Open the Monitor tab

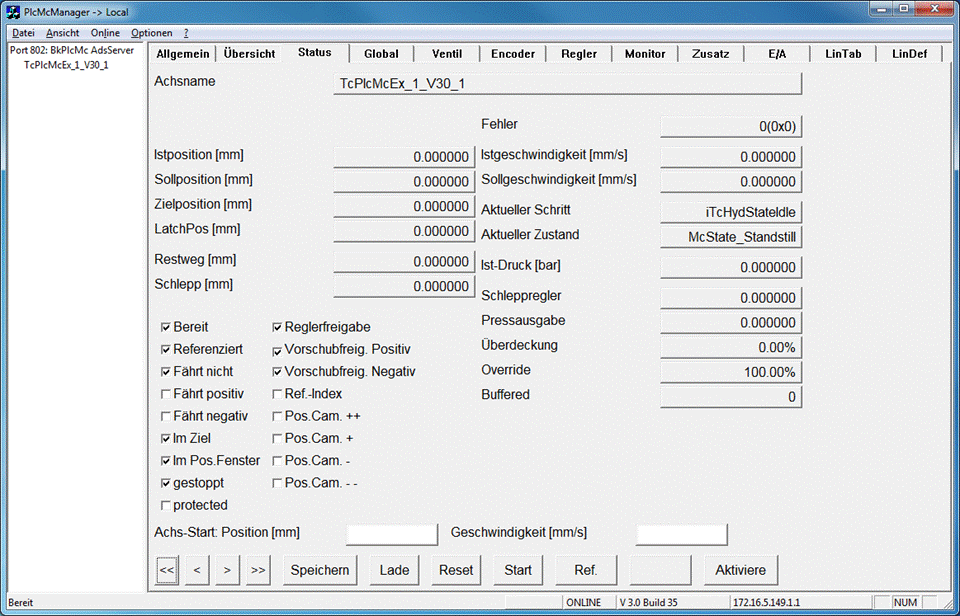(x=645, y=54)
